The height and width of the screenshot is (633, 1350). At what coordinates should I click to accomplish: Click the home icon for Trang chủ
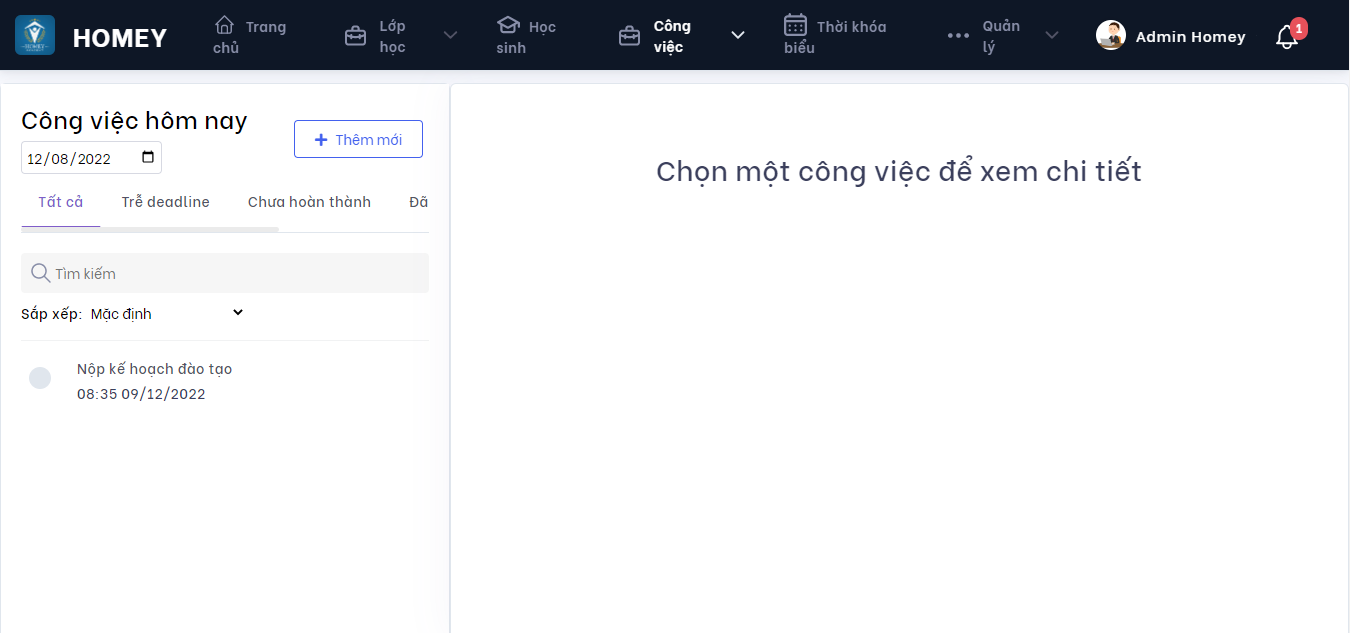[x=225, y=25]
